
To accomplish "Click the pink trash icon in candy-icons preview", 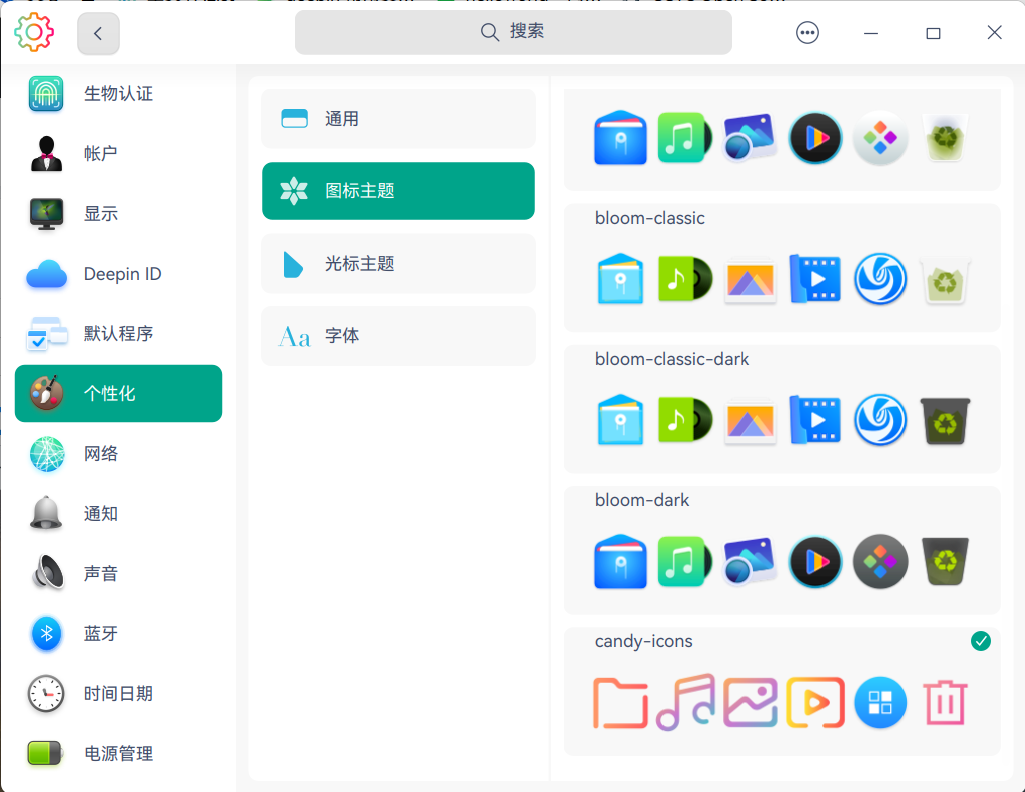I will tap(945, 702).
